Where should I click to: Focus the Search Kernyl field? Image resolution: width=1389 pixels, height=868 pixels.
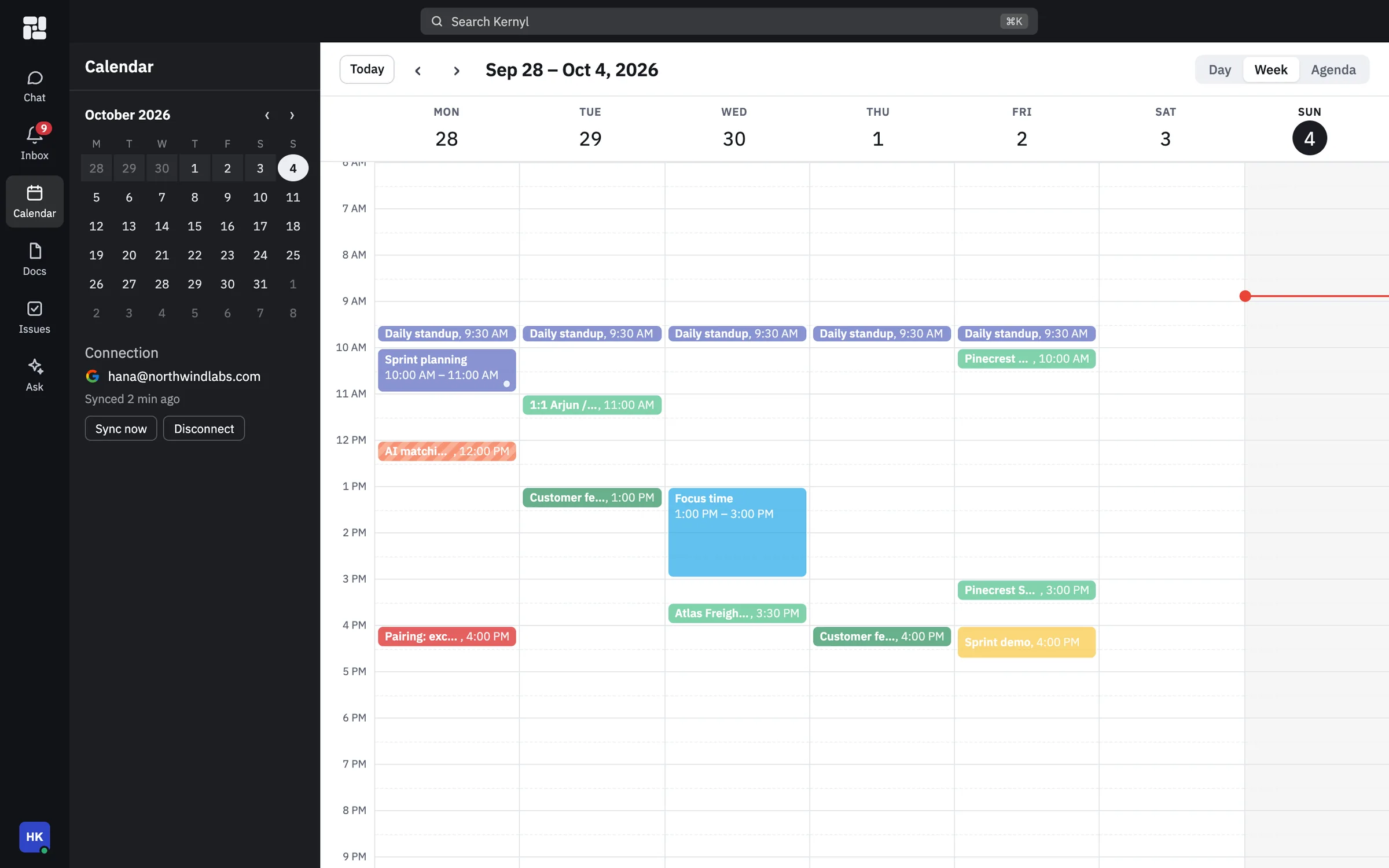point(729,21)
